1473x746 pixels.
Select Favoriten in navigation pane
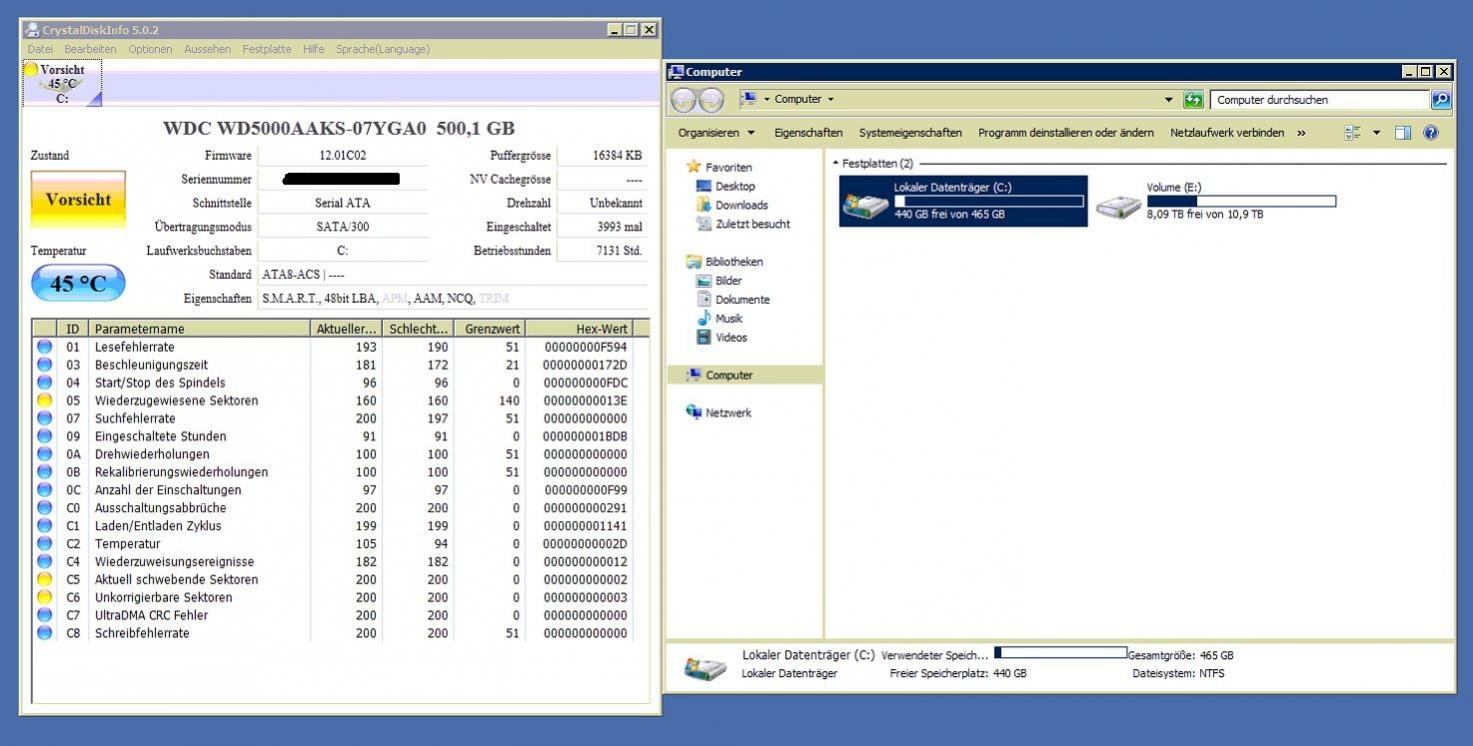(x=728, y=167)
